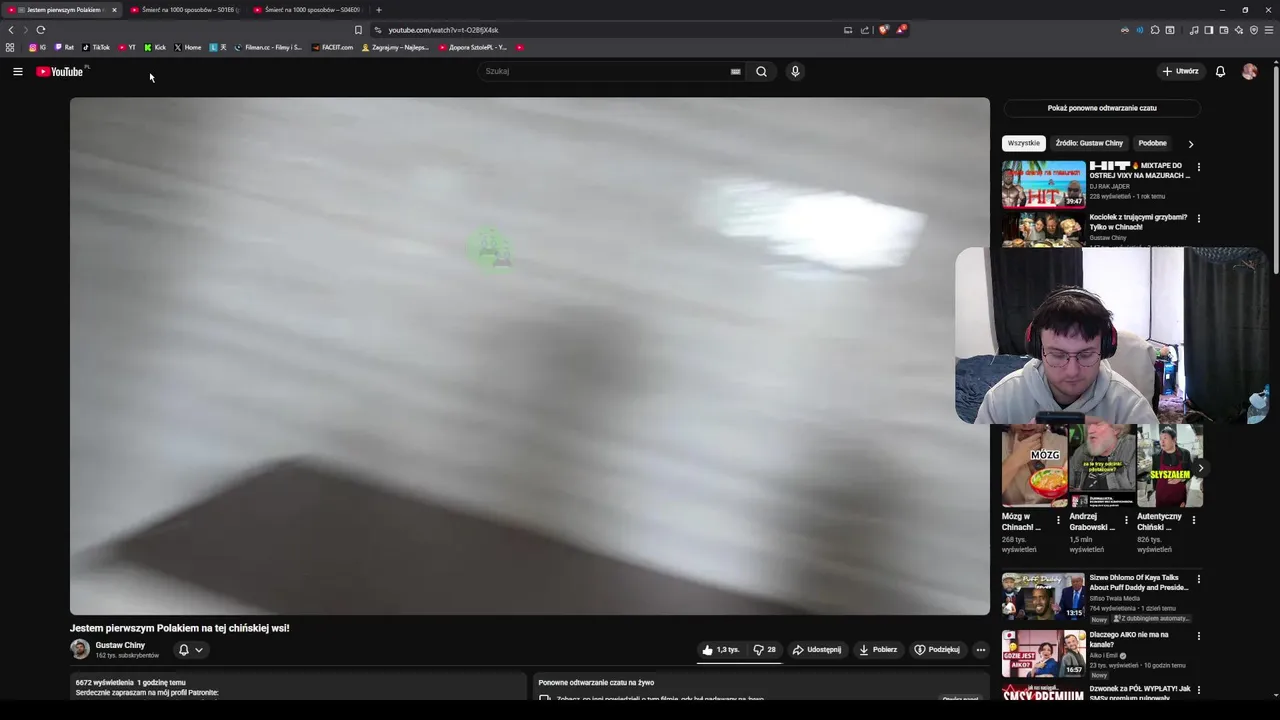Open the account avatar menu
Screen dimensions: 1280x720
pos(1249,71)
